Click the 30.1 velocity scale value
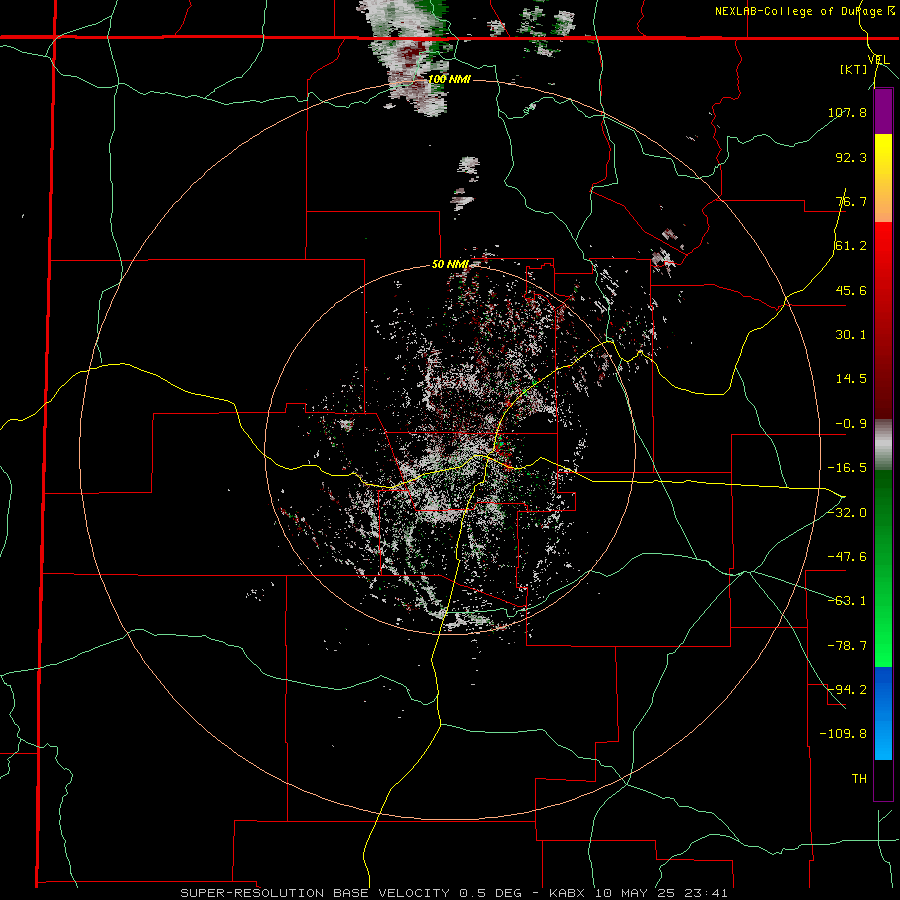Screen dimensions: 900x900 [x=851, y=335]
